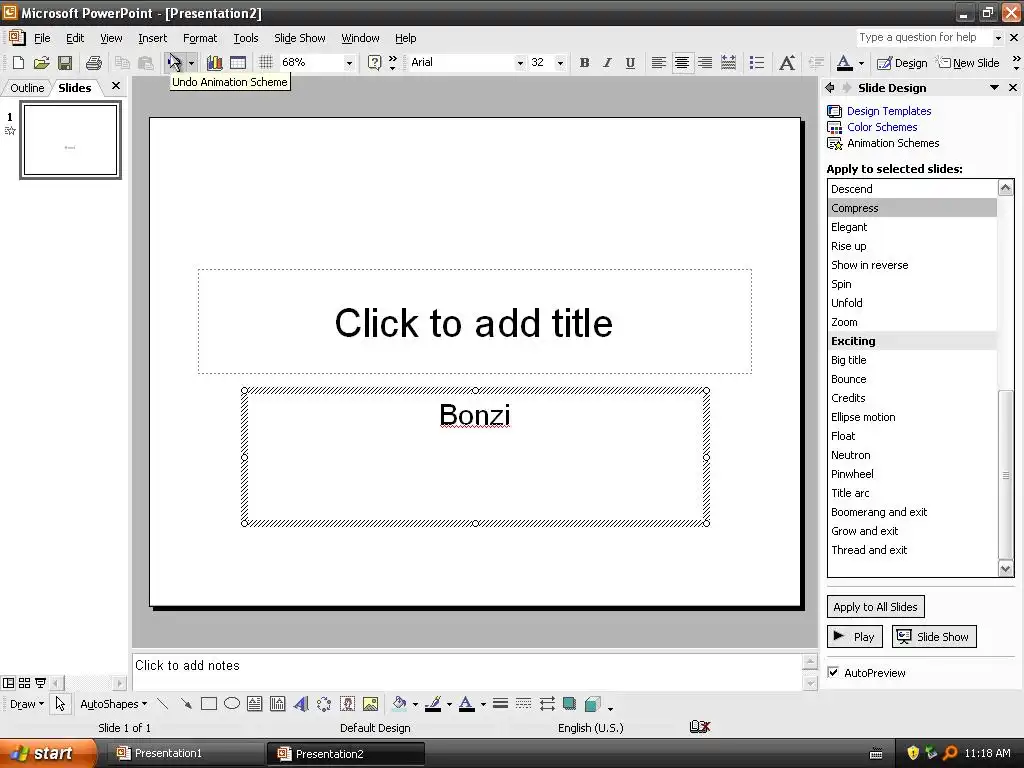Click the New Slide button
This screenshot has width=1024, height=768.
click(968, 63)
